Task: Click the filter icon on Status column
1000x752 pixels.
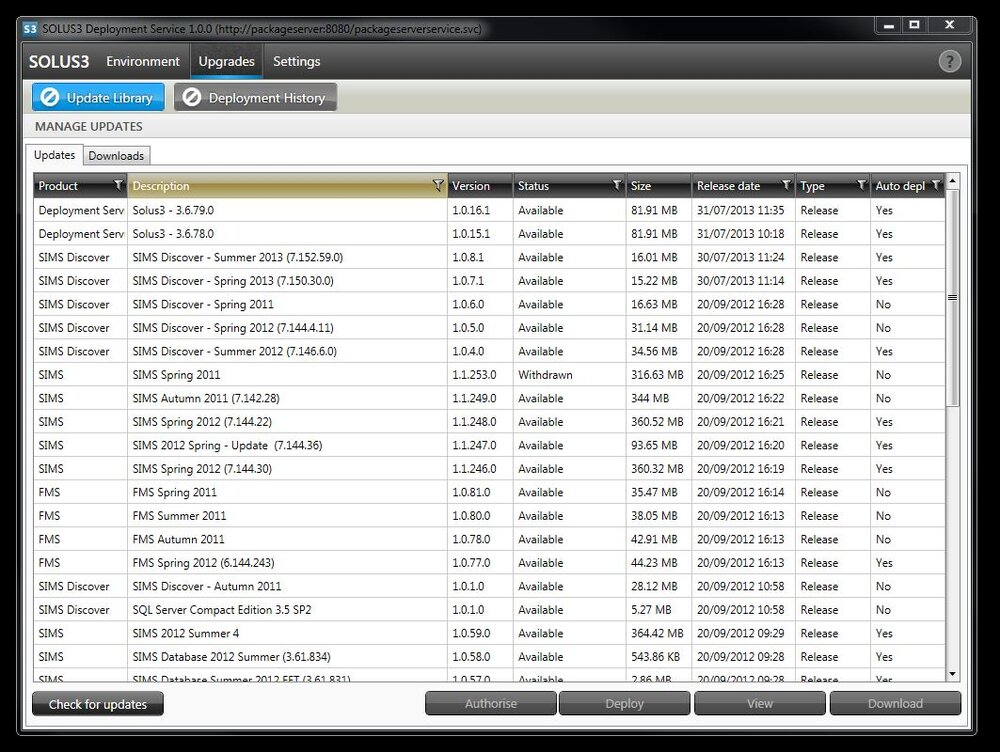Action: pos(617,185)
